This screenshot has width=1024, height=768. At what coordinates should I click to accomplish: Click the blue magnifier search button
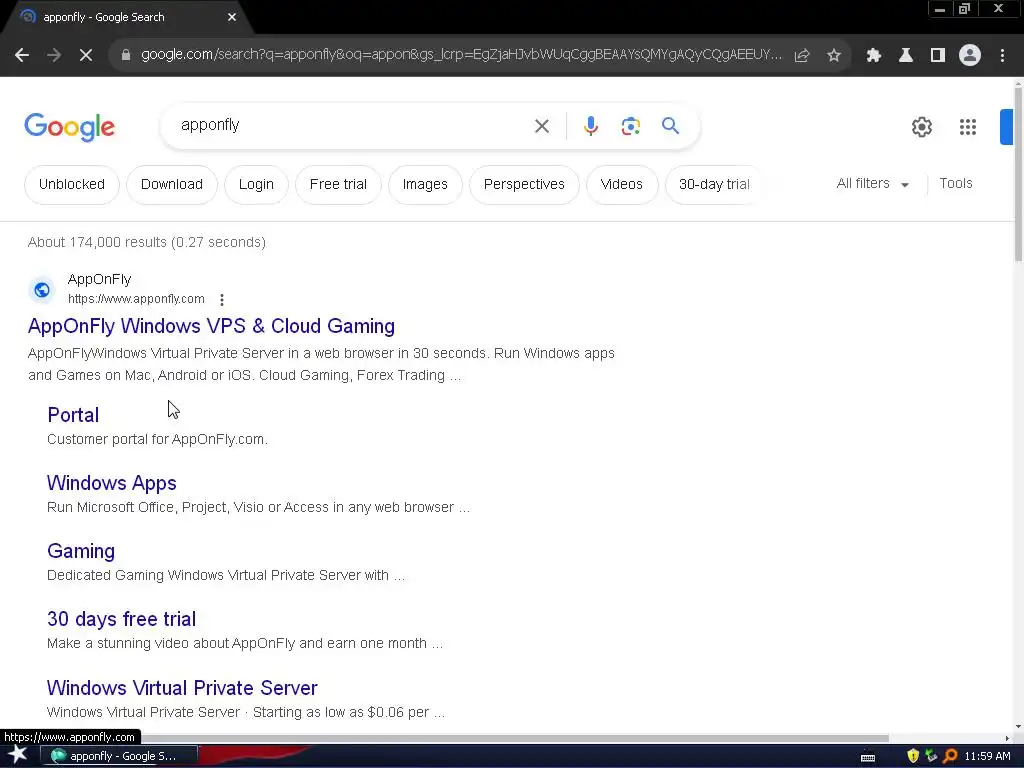click(671, 125)
